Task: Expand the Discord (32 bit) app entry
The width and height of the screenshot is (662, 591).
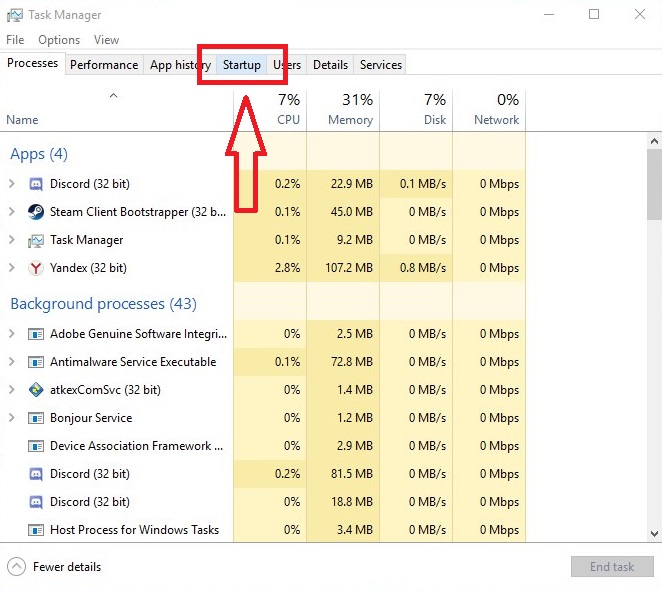Action: click(12, 184)
